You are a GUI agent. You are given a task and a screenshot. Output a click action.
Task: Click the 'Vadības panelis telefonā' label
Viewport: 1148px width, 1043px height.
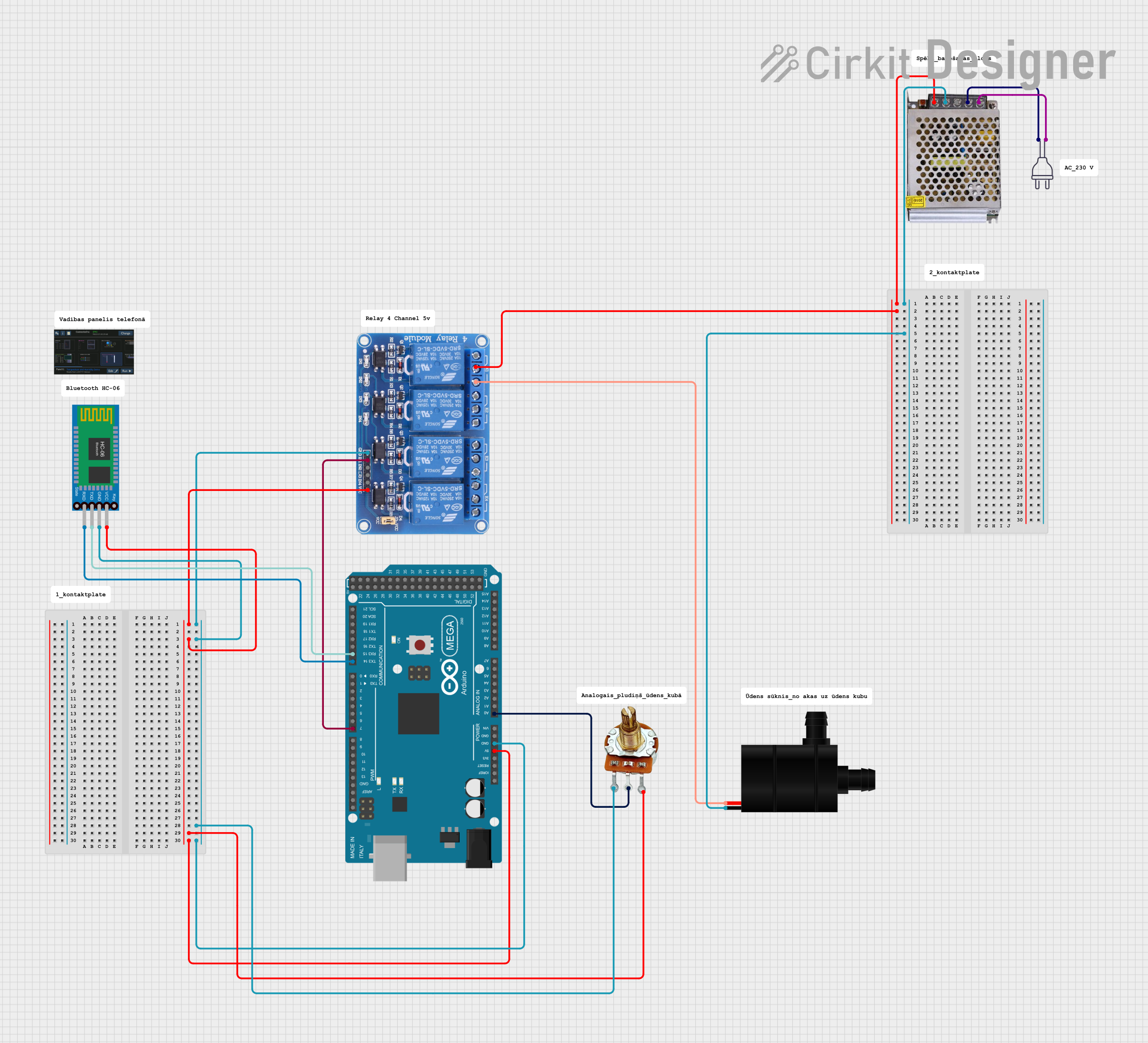(x=102, y=320)
